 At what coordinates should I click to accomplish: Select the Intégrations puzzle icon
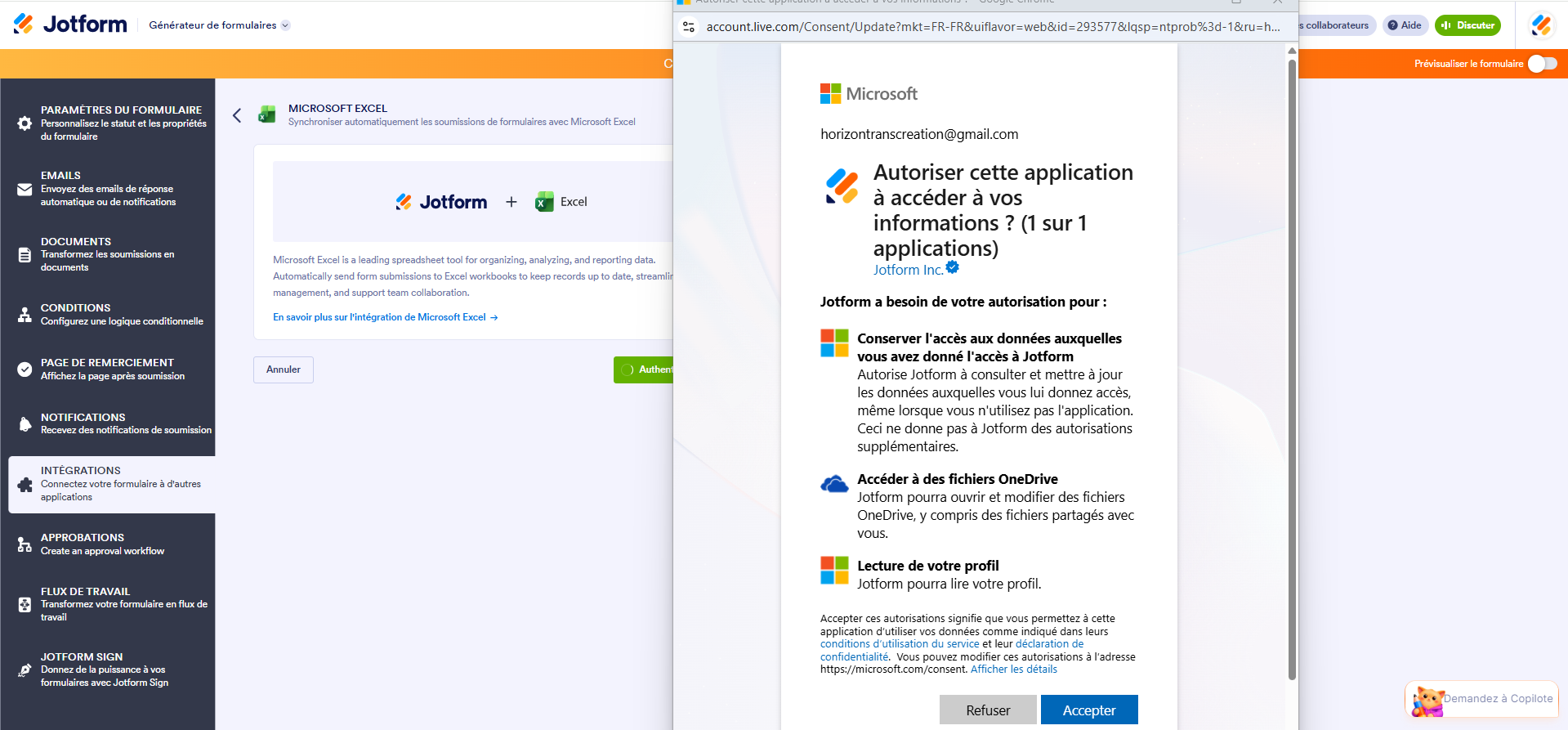tap(25, 484)
